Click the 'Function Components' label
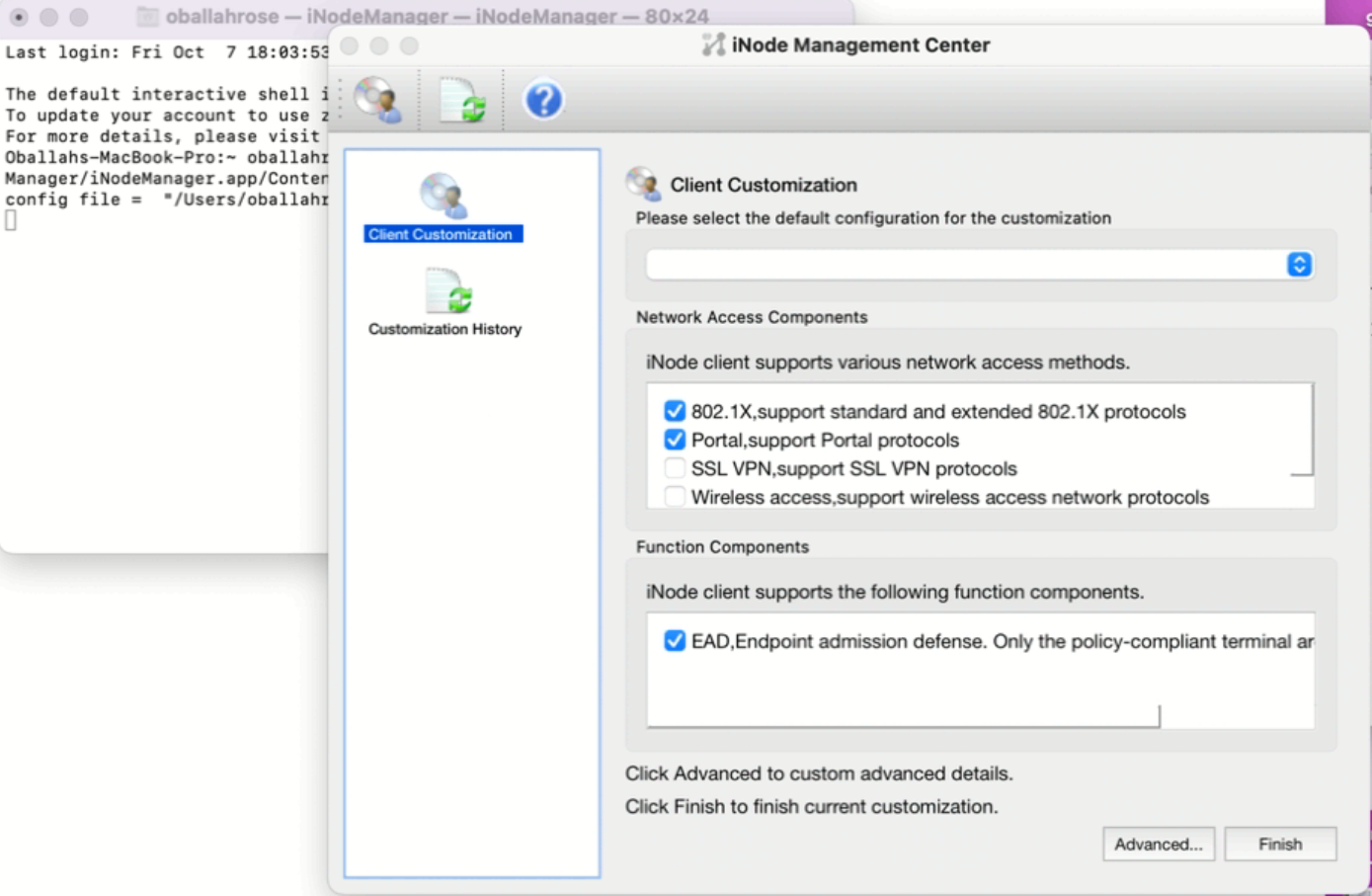Screen dimensions: 1372x896 click(x=722, y=547)
